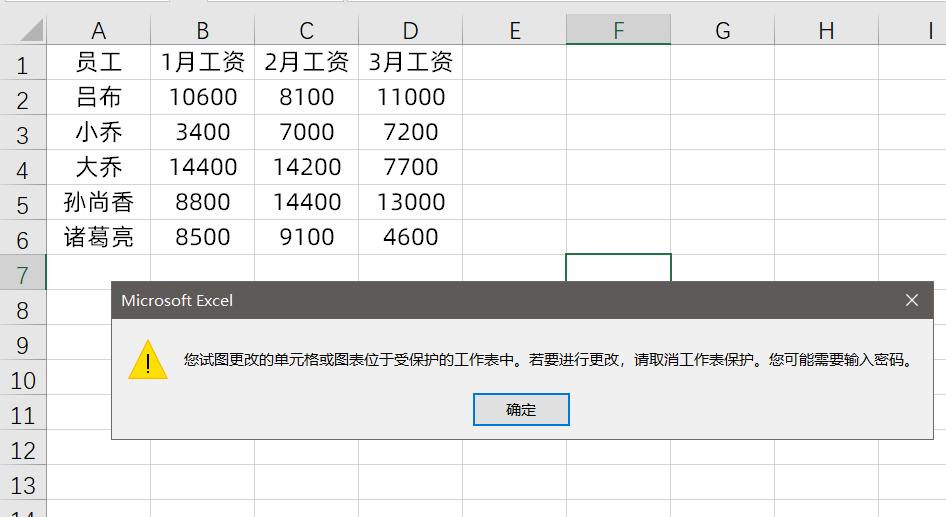This screenshot has height=517, width=946.
Task: Select column H header
Action: [x=827, y=30]
